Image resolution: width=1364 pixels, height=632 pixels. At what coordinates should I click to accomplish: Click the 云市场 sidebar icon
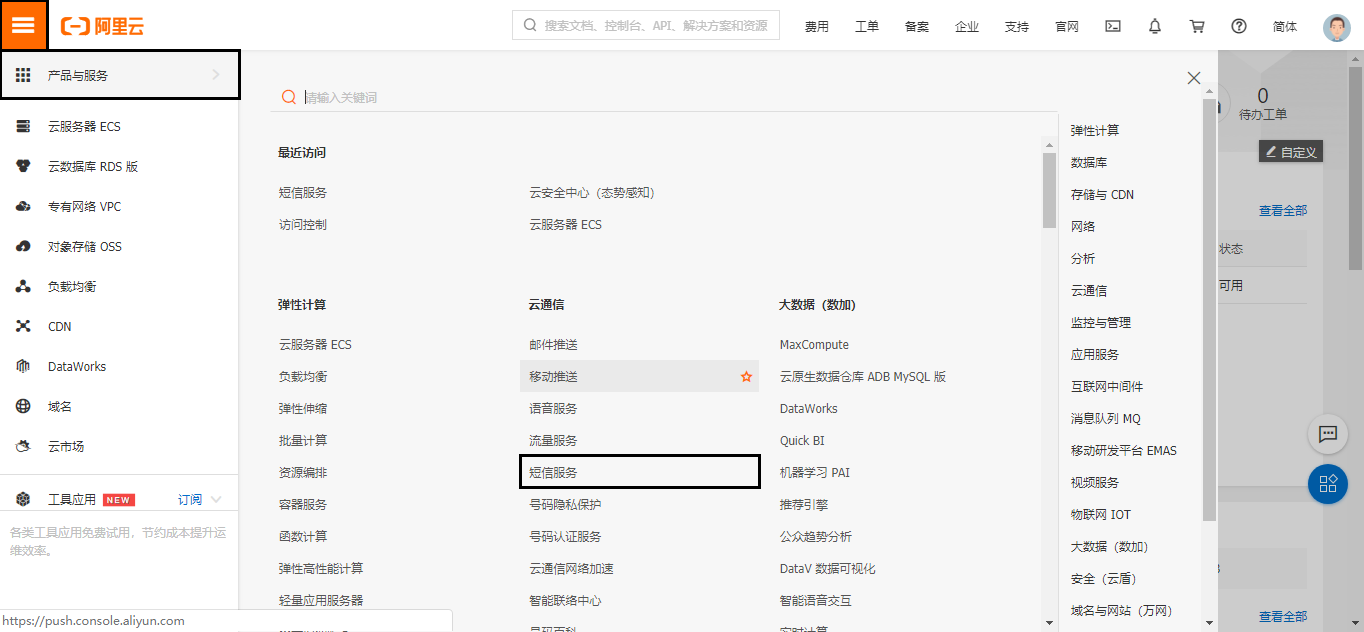(23, 447)
